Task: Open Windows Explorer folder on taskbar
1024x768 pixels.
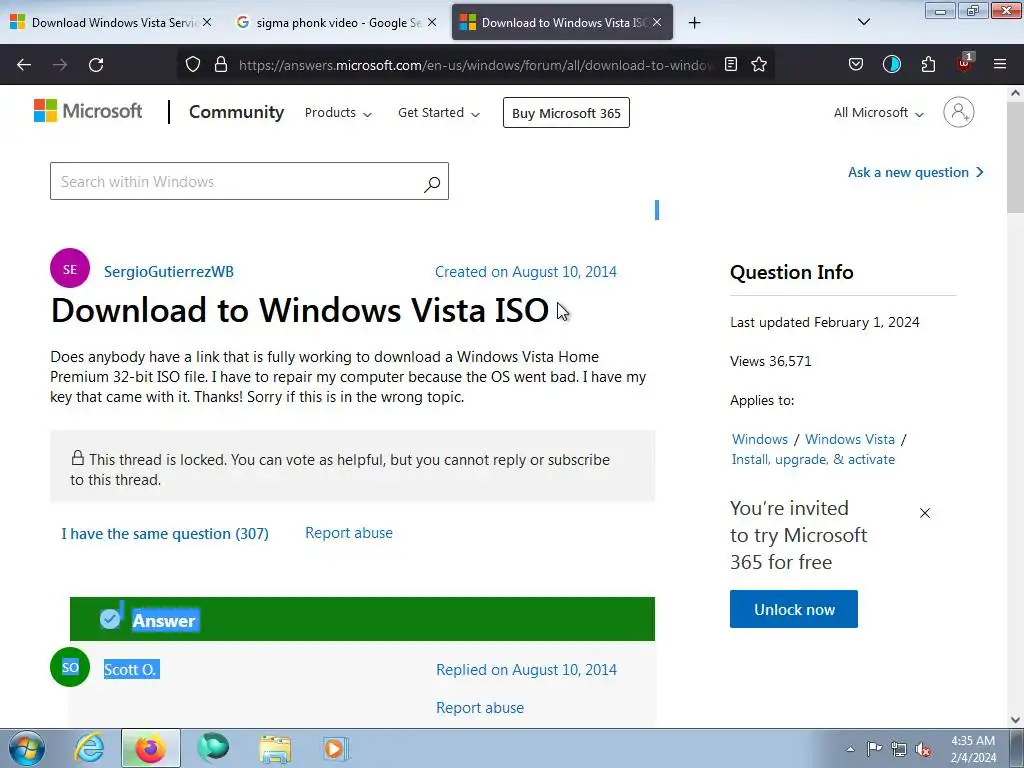Action: click(x=275, y=748)
